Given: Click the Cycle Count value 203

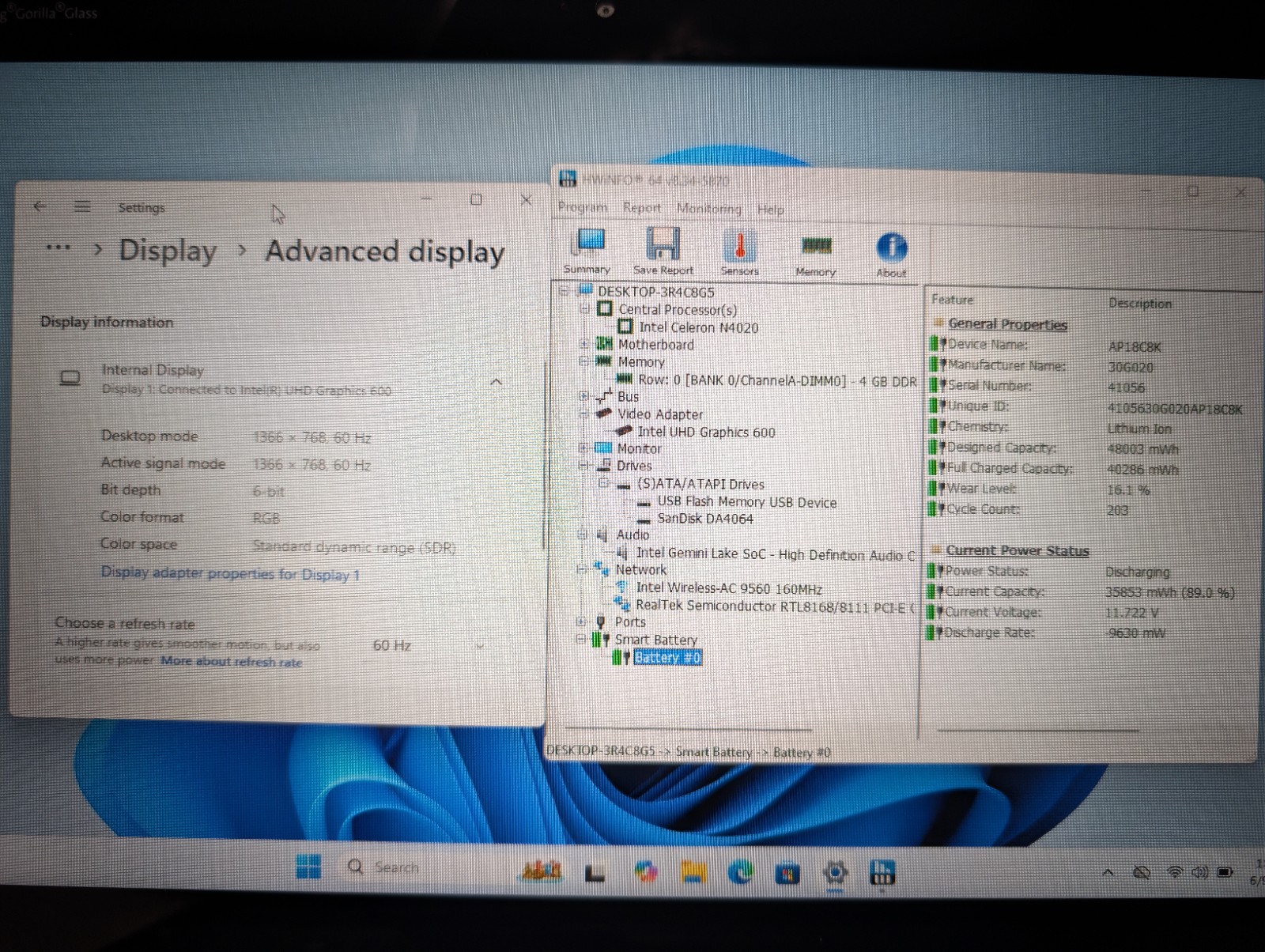Looking at the screenshot, I should pos(1117,511).
